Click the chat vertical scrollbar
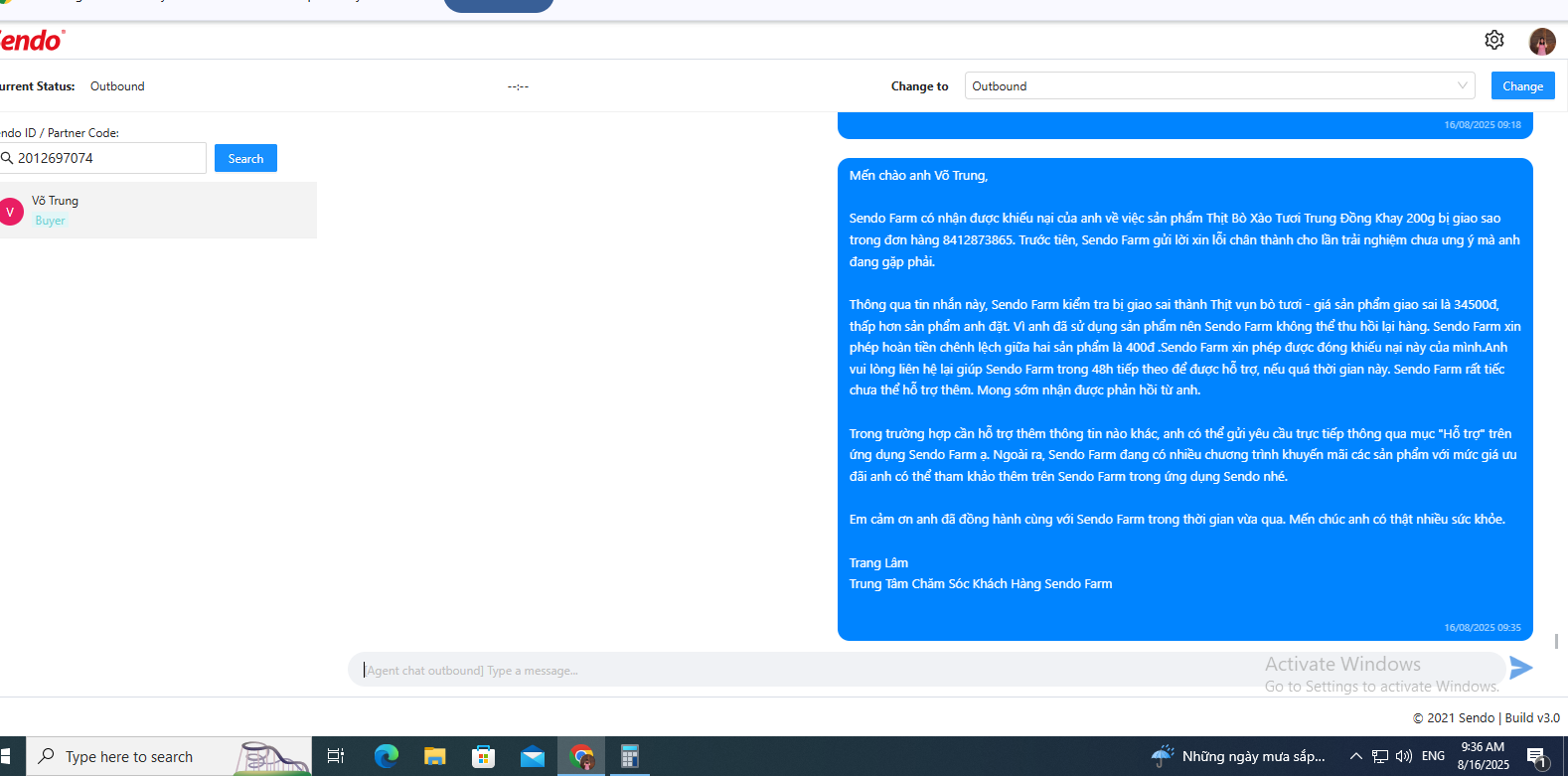 click(1556, 641)
